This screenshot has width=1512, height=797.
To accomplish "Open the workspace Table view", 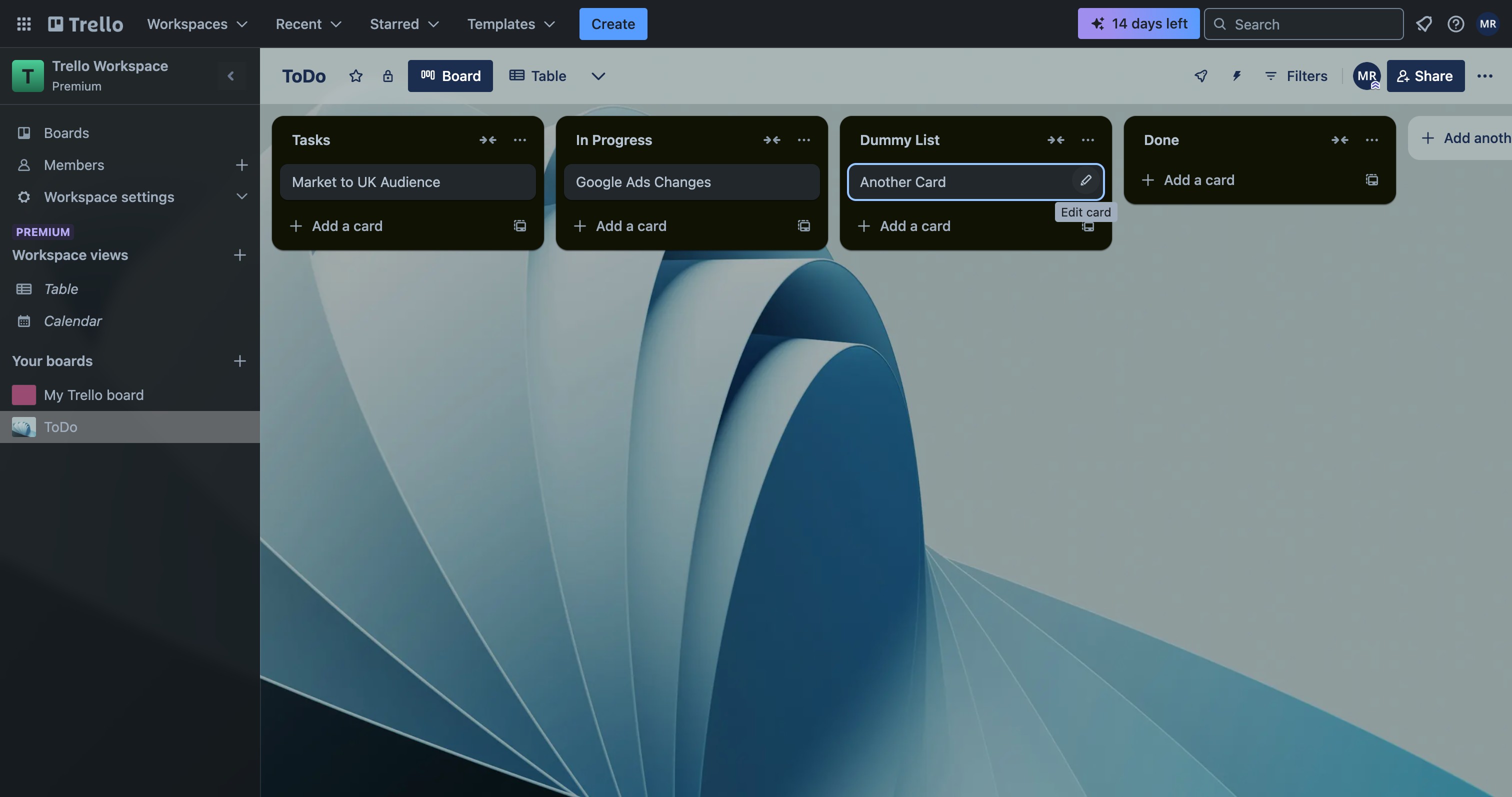I will point(129,289).
